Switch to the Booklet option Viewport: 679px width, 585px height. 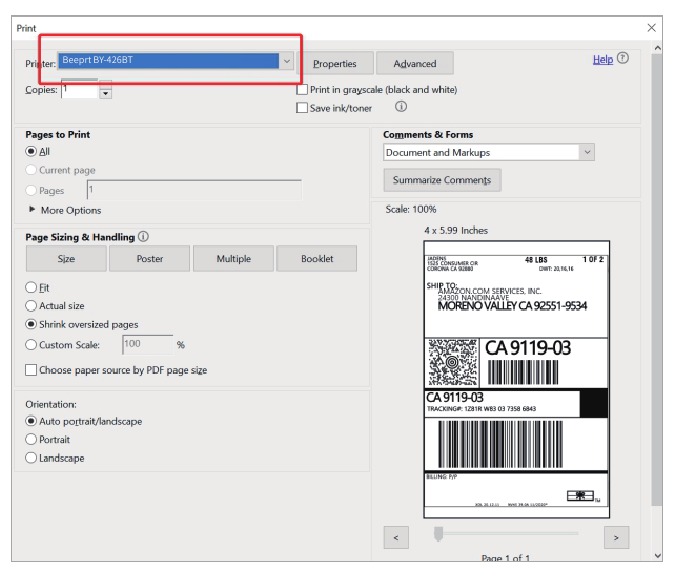pyautogui.click(x=317, y=259)
